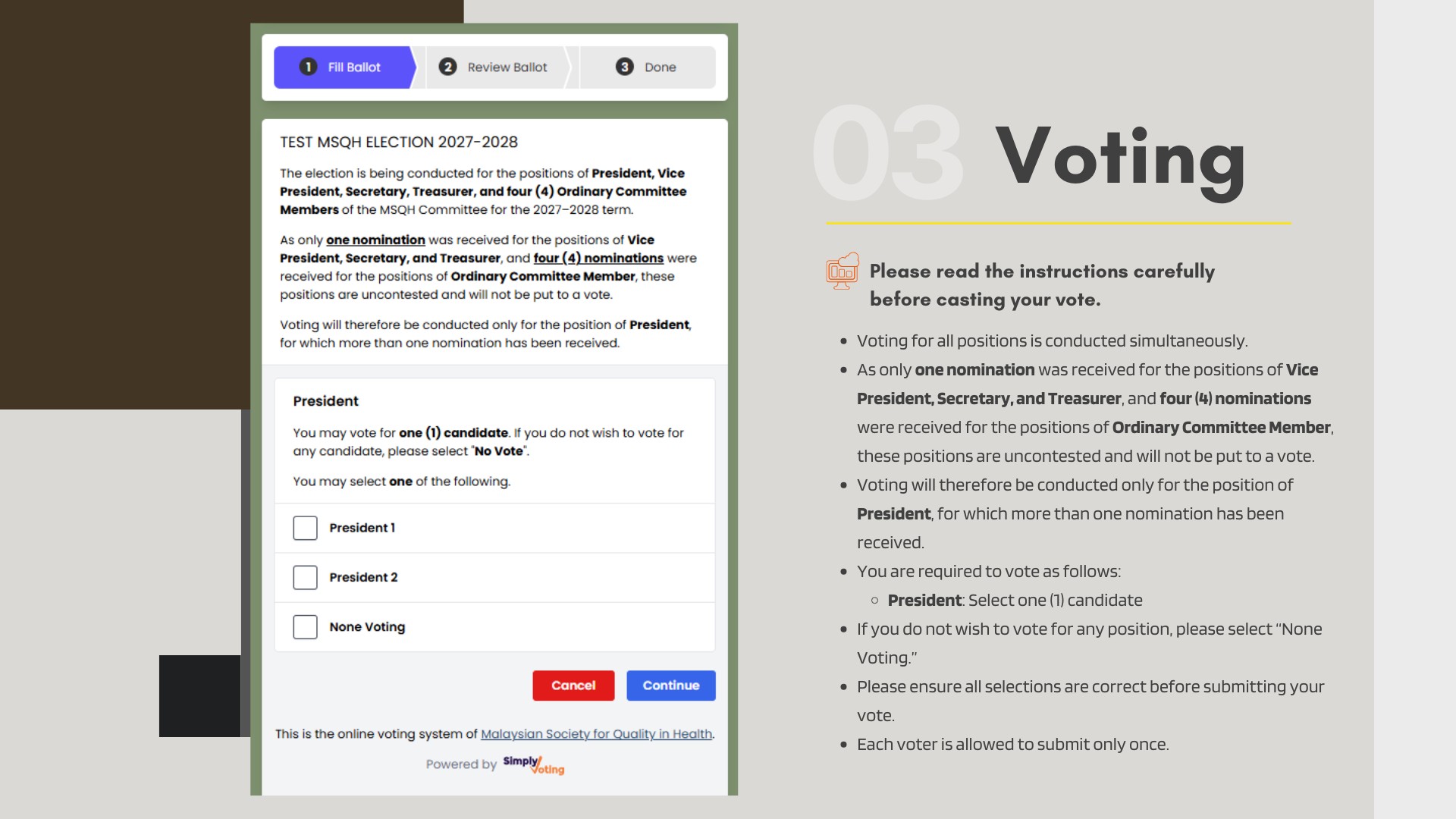Open the Fill Ballot step tab
Image resolution: width=1456 pixels, height=819 pixels.
pyautogui.click(x=345, y=67)
